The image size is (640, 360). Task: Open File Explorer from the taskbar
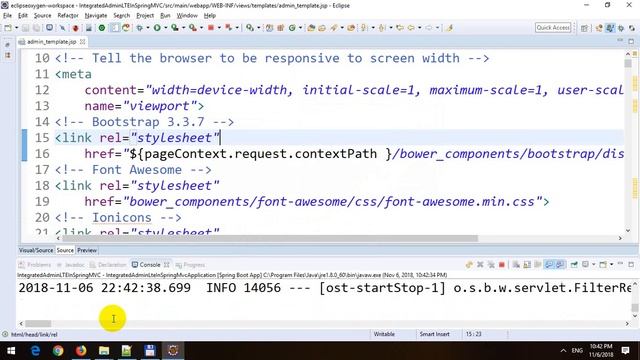(x=104, y=351)
